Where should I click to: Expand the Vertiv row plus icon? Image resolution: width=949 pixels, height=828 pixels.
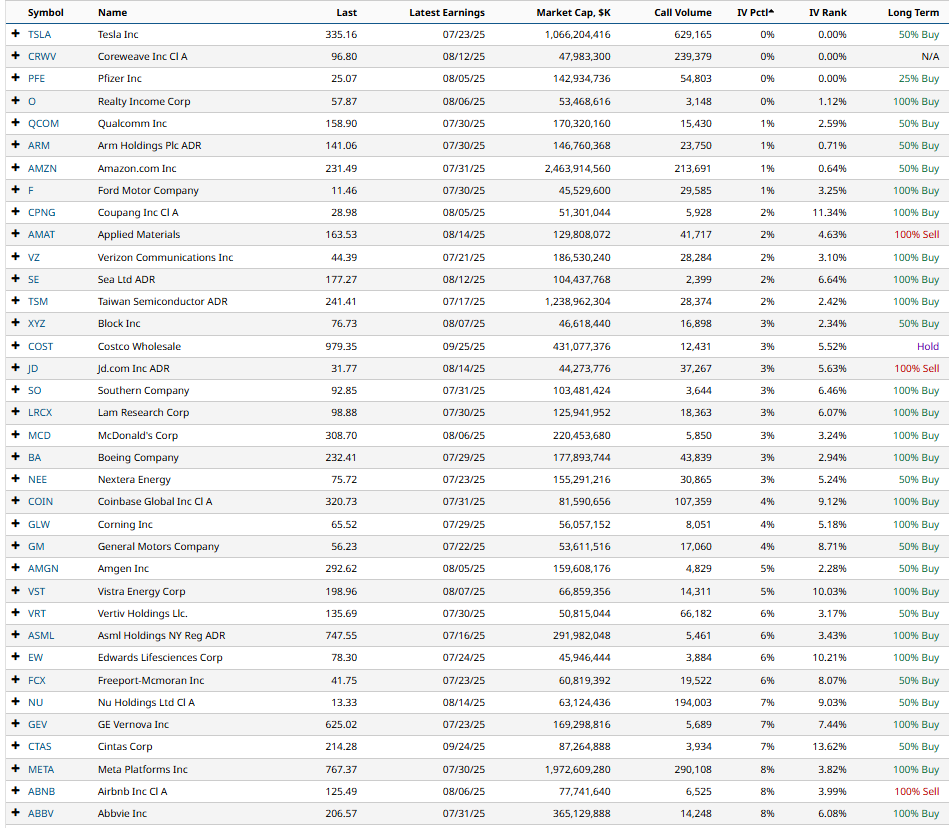tap(16, 613)
